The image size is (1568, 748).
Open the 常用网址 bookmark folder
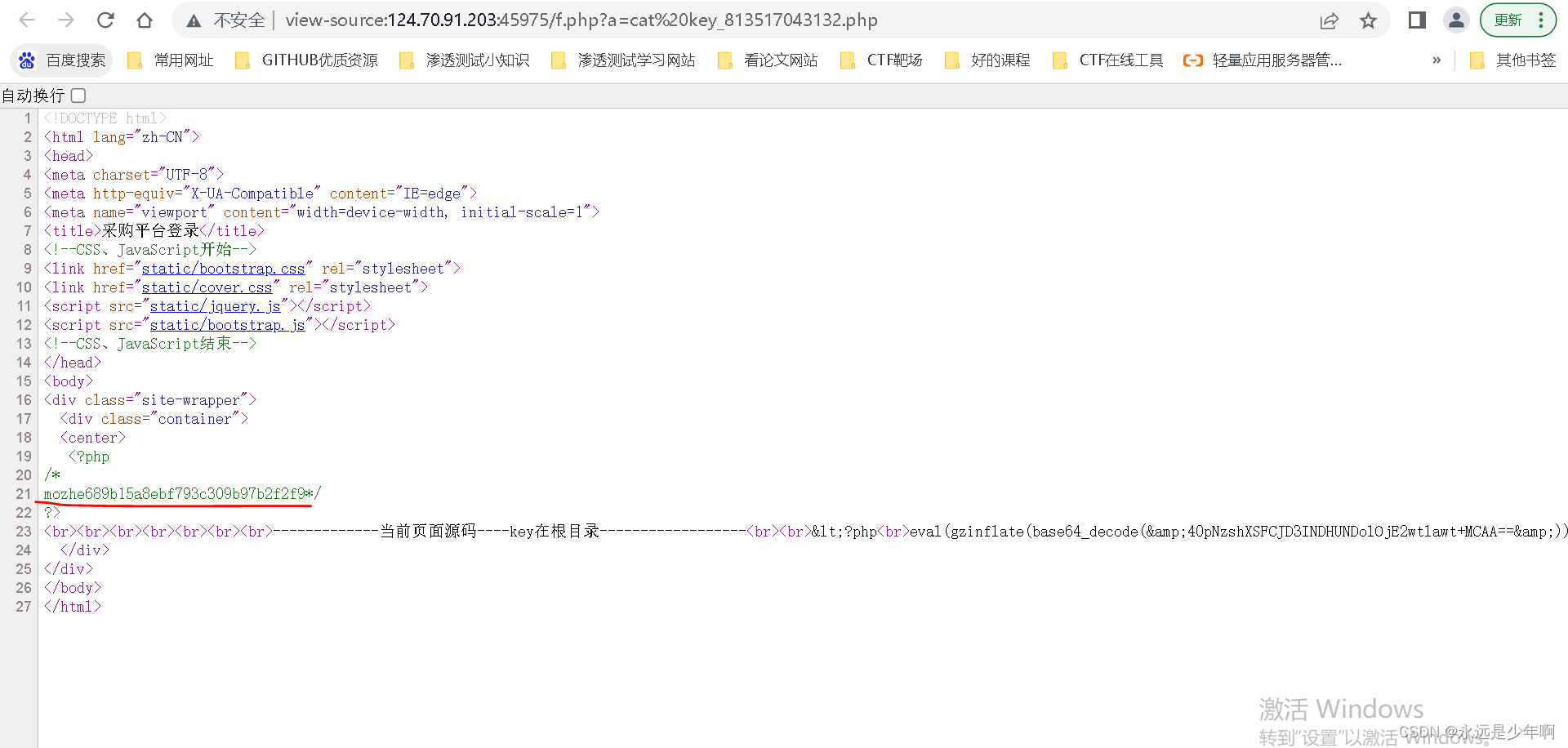click(x=171, y=60)
